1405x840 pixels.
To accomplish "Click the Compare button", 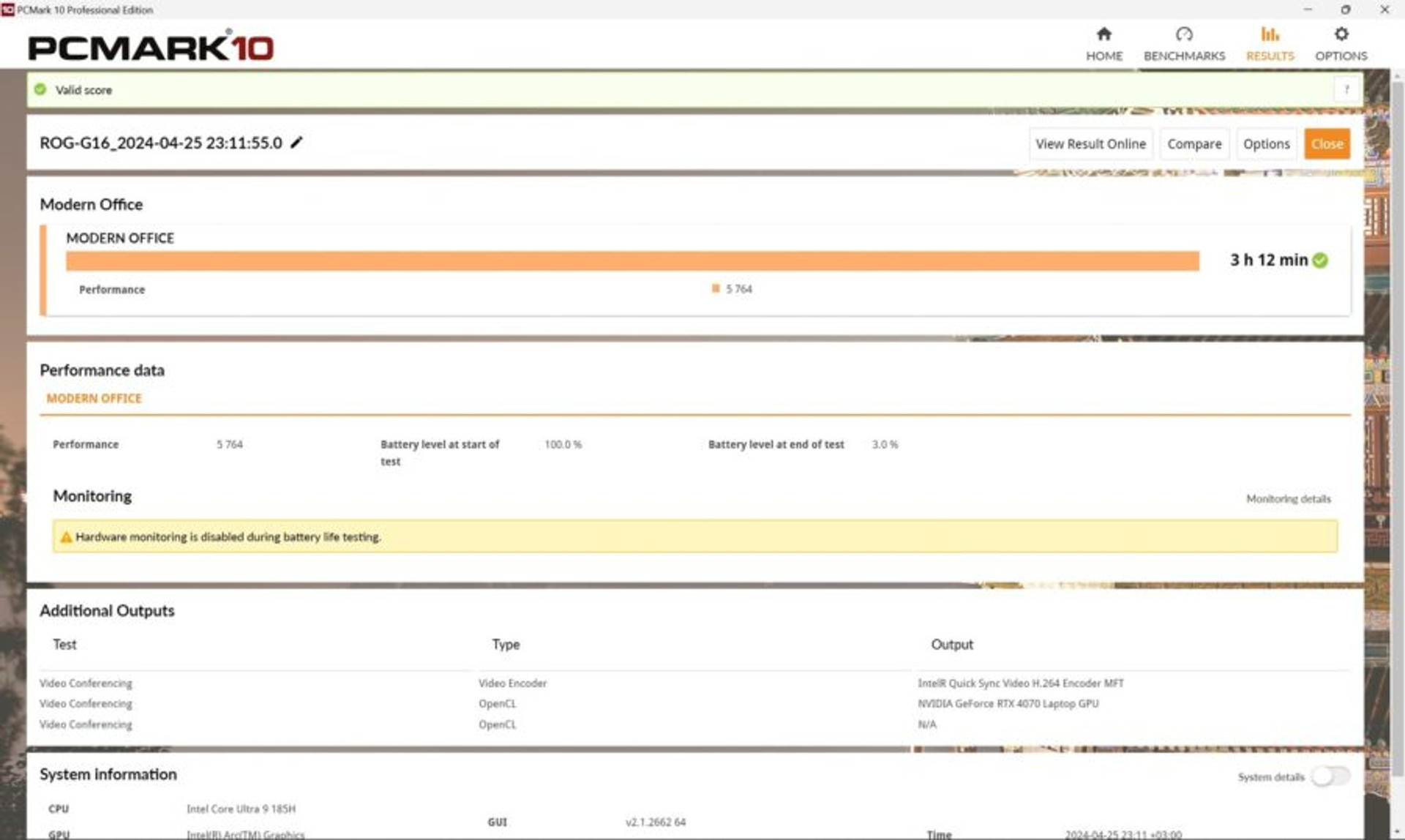I will point(1194,144).
